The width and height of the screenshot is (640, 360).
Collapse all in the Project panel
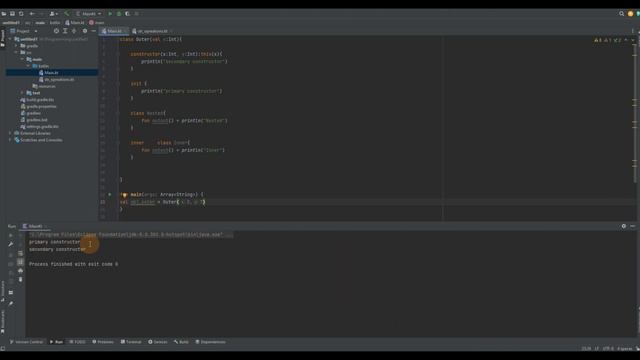[74, 31]
